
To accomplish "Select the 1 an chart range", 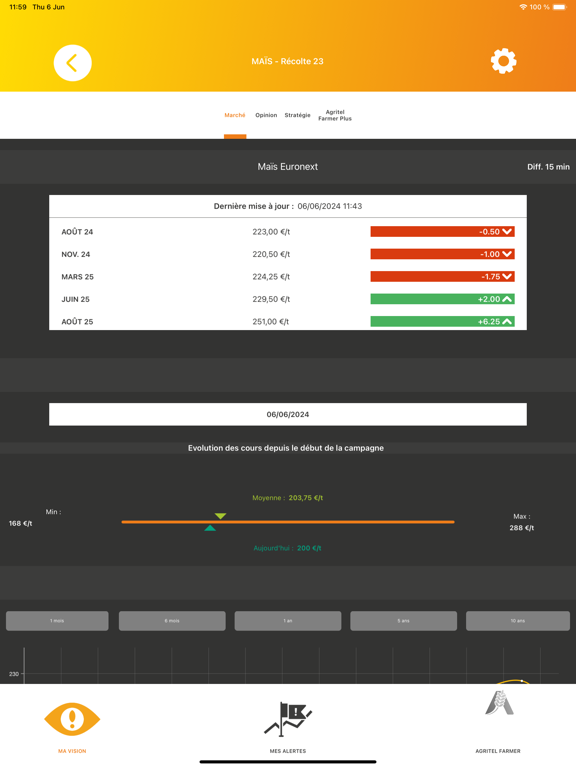I will [x=288, y=621].
